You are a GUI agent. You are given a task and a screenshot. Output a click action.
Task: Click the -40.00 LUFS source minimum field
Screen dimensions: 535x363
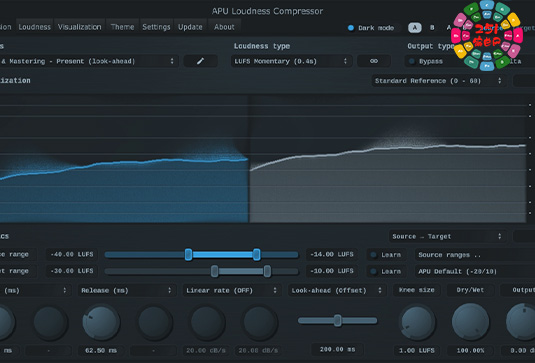pos(72,255)
